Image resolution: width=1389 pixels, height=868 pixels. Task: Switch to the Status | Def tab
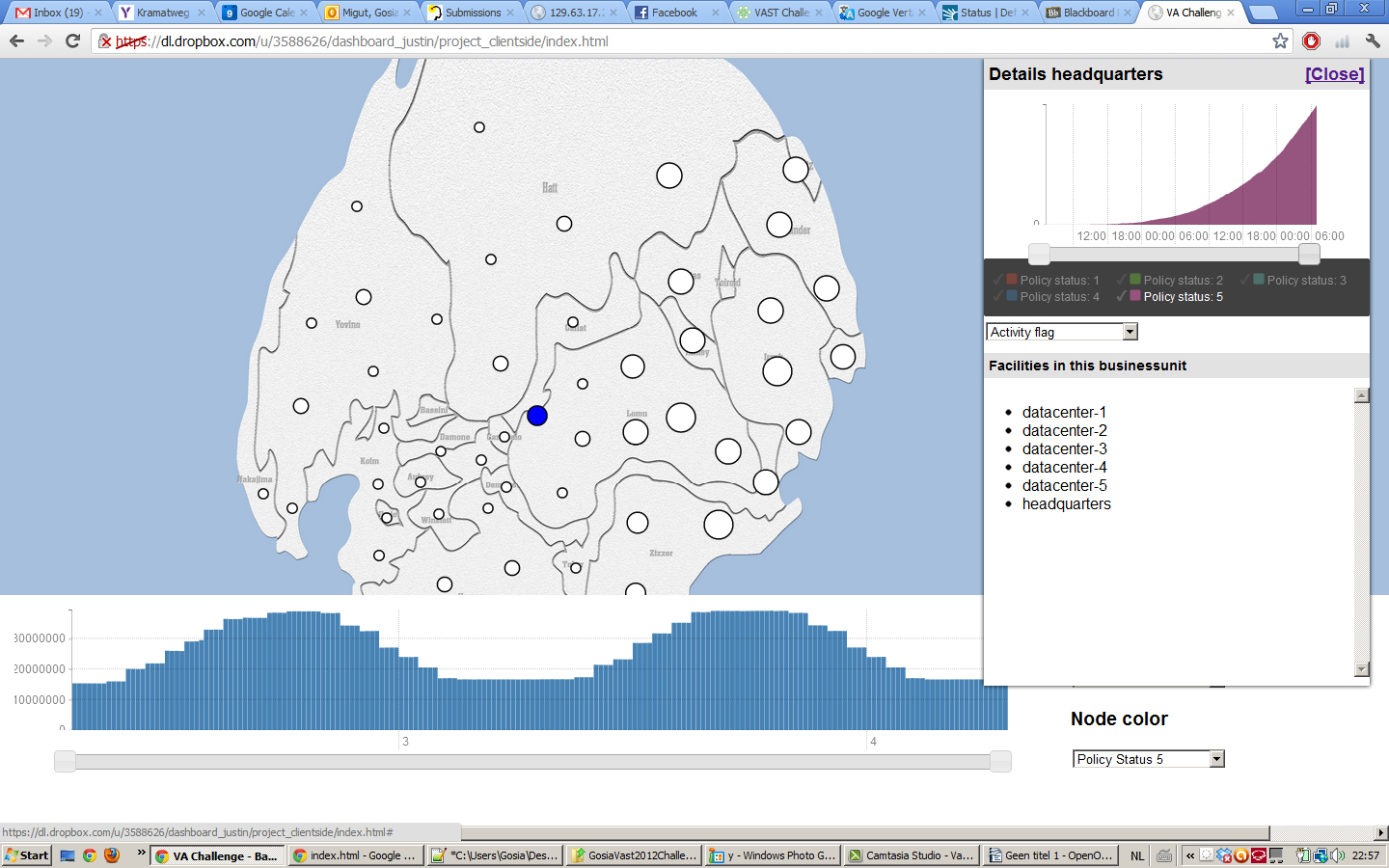pyautogui.click(x=987, y=13)
